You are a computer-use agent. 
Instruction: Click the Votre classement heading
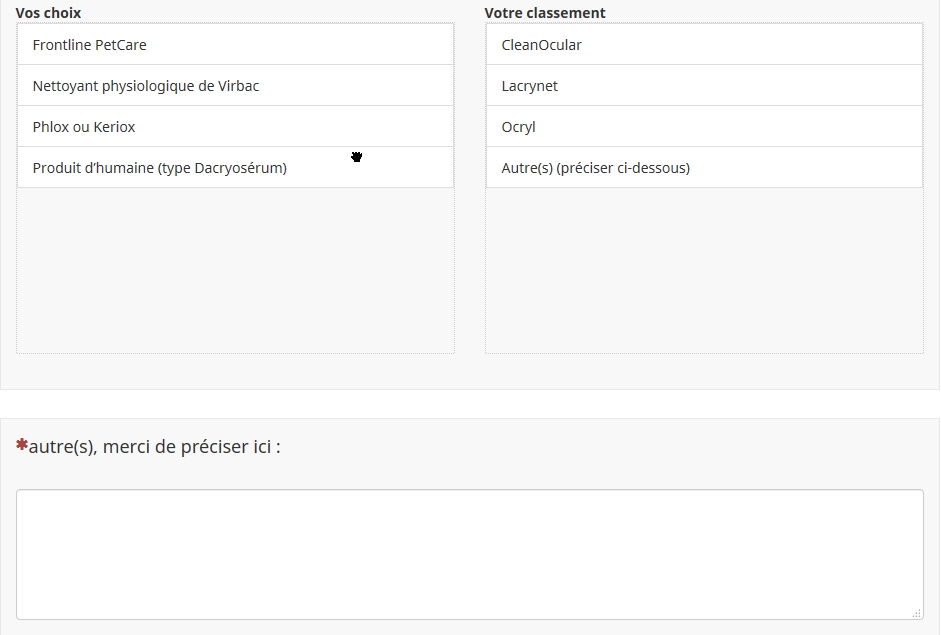545,13
